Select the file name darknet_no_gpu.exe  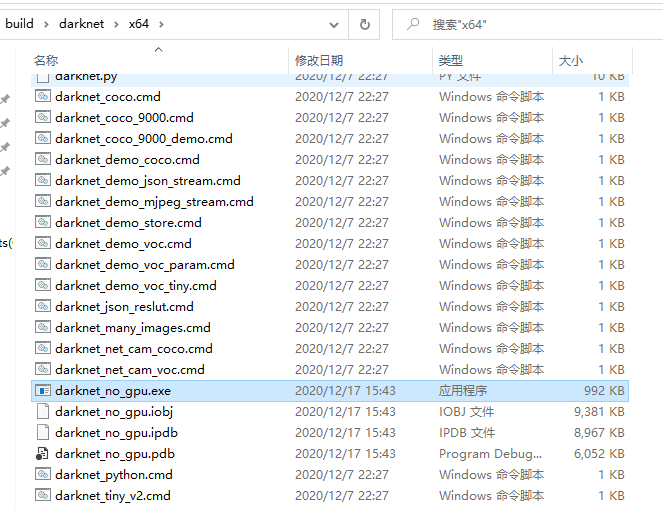pyautogui.click(x=113, y=391)
